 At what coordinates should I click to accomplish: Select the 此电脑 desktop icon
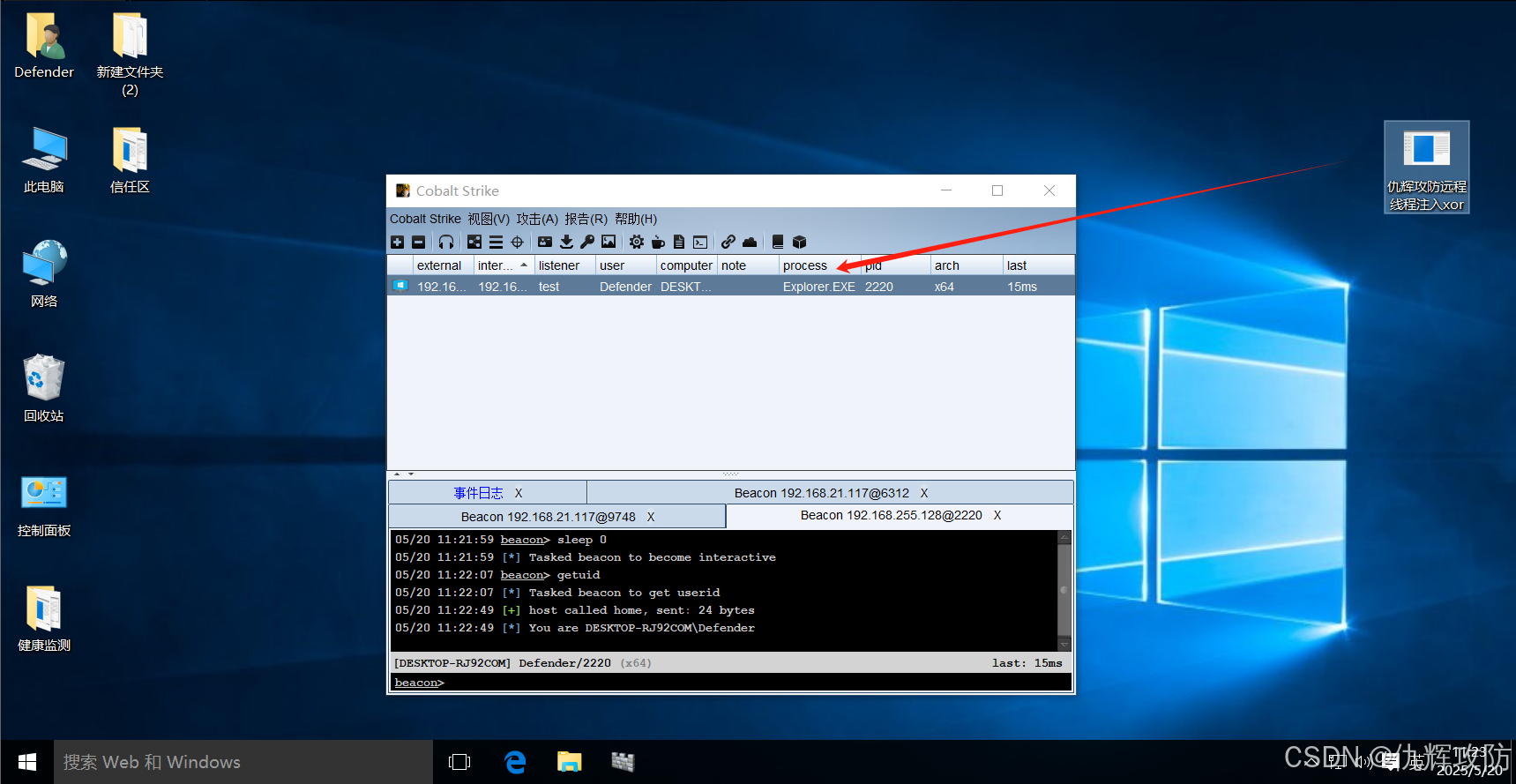44,161
